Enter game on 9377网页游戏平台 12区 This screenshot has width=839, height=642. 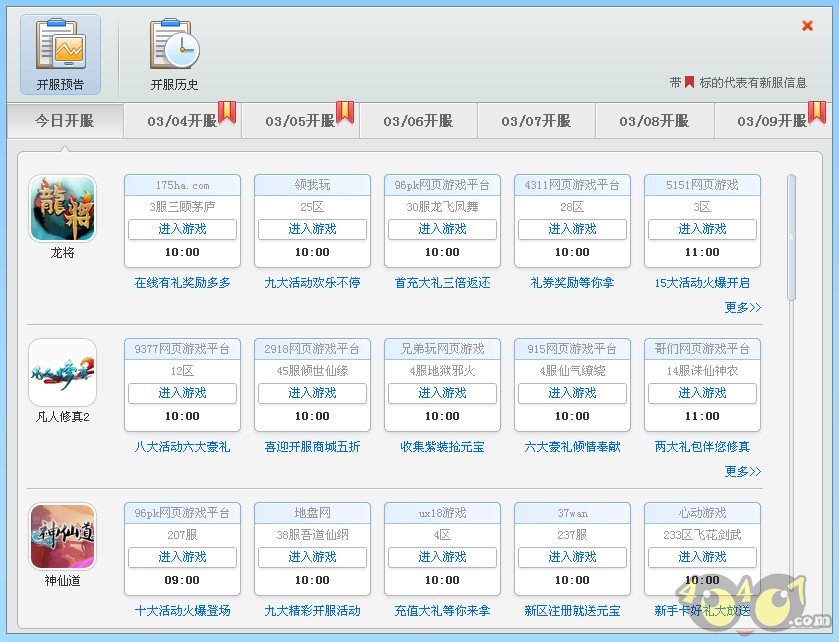(182, 393)
